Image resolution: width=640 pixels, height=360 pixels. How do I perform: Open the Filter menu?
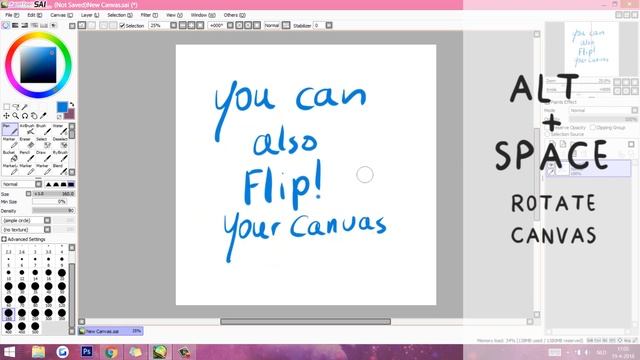[x=149, y=15]
